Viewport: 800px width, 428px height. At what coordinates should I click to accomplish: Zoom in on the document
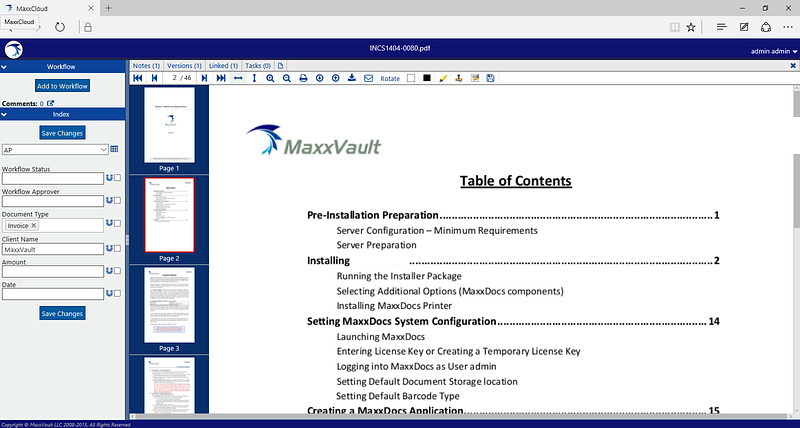click(270, 78)
